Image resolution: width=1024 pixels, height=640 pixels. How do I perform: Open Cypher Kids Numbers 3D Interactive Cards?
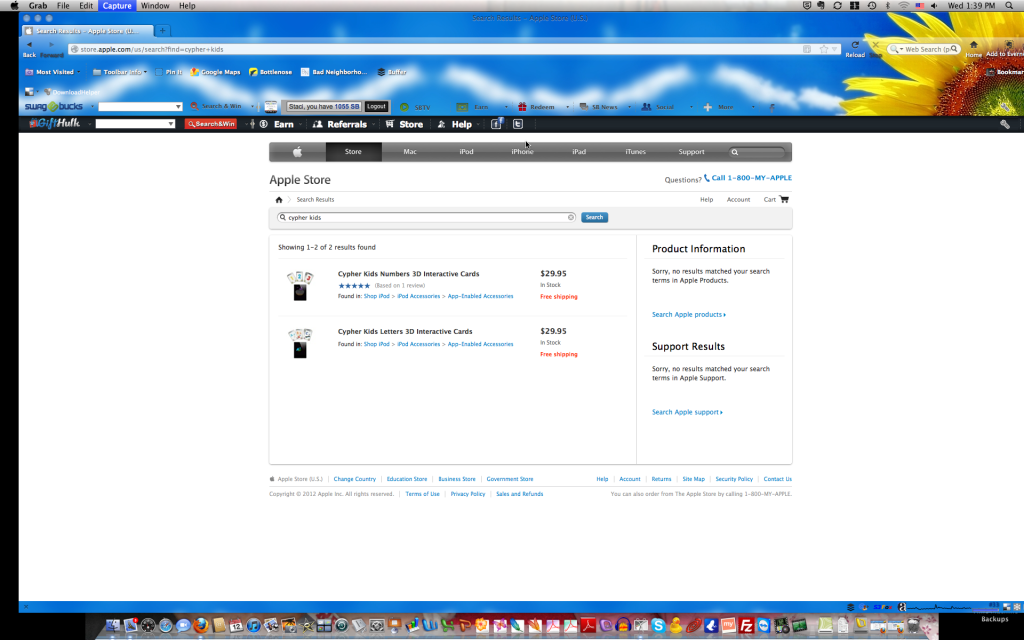pos(409,274)
